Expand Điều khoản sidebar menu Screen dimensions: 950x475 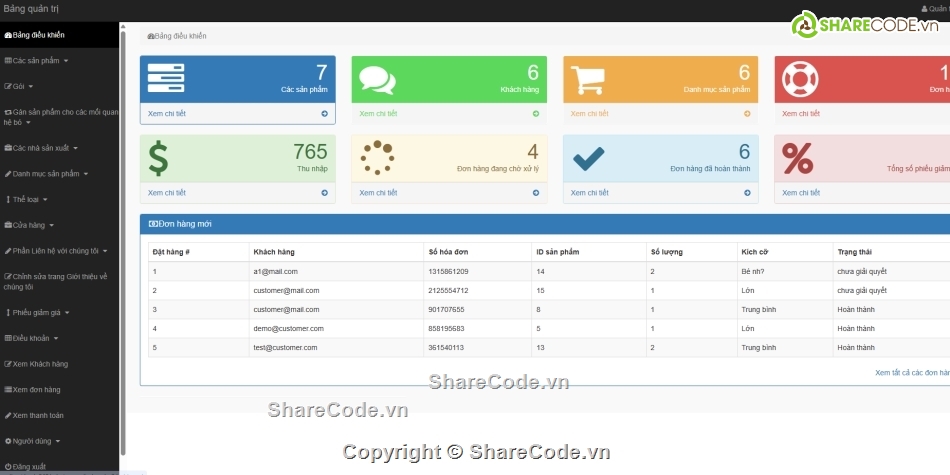tap(59, 338)
